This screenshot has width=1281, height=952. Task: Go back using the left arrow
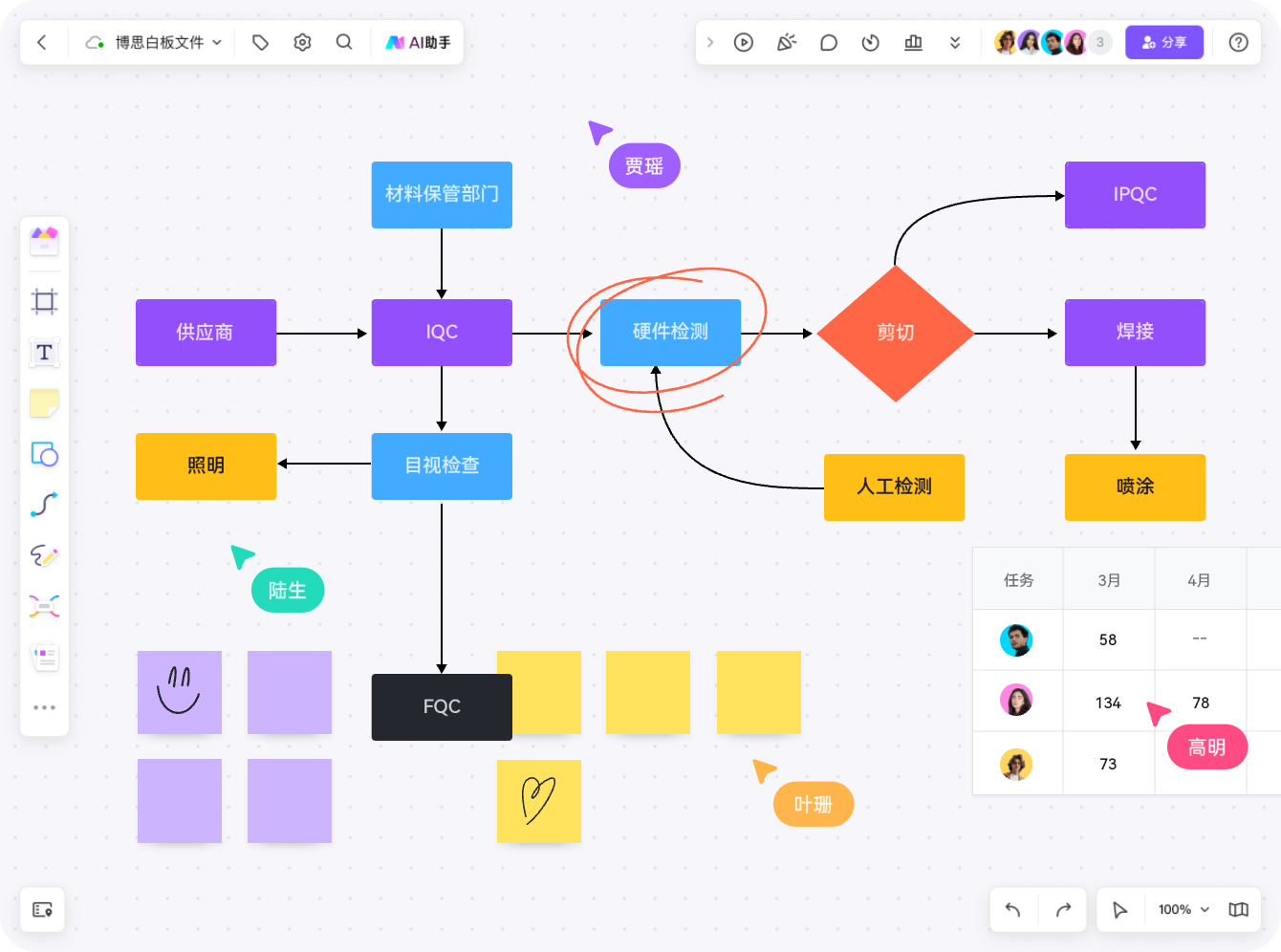click(x=42, y=42)
